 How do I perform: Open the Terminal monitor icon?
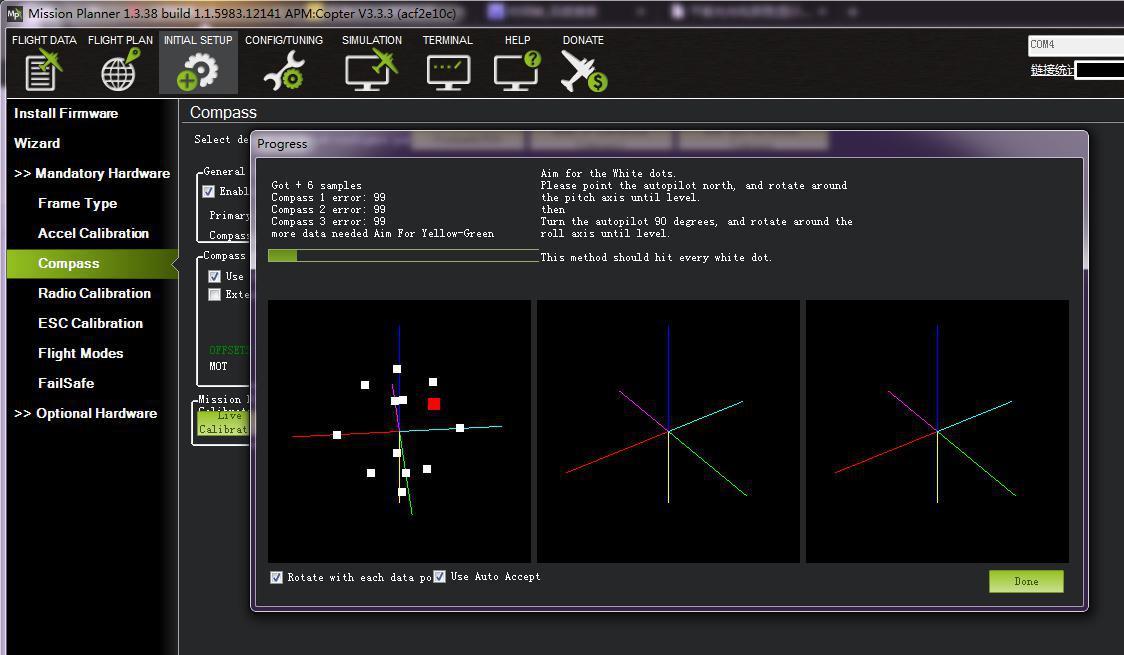click(x=448, y=72)
